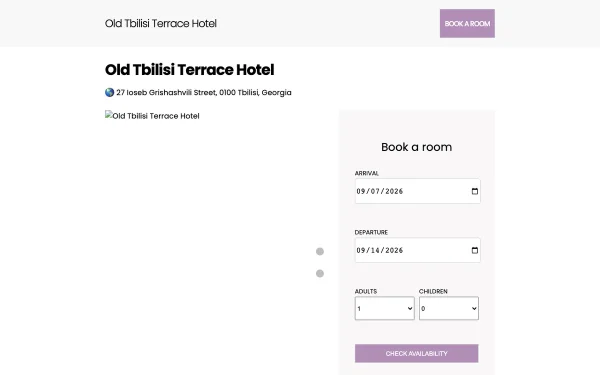Open the departure date calendar picker icon
600x375 pixels.
474,250
